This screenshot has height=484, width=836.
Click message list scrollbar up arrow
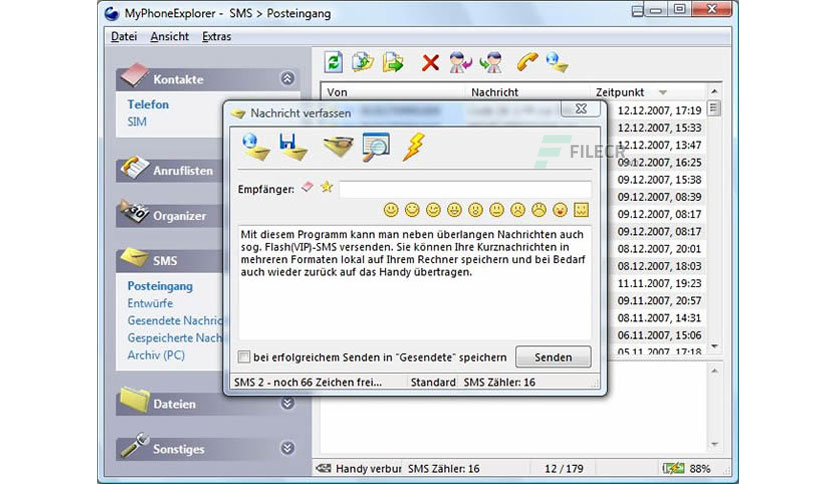(714, 92)
